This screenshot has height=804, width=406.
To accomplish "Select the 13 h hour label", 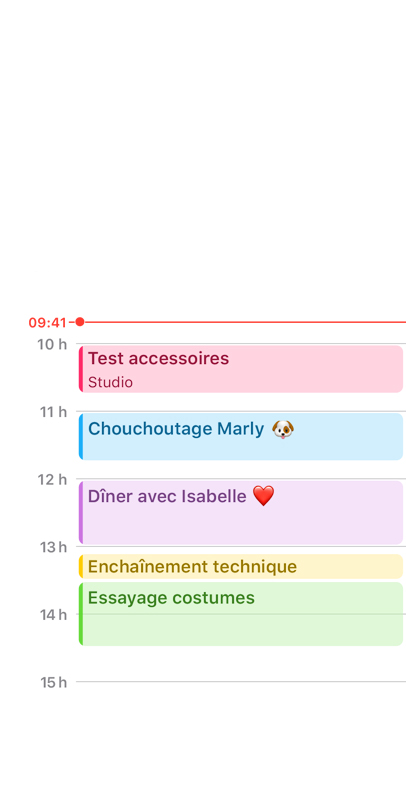I will tap(53, 547).
